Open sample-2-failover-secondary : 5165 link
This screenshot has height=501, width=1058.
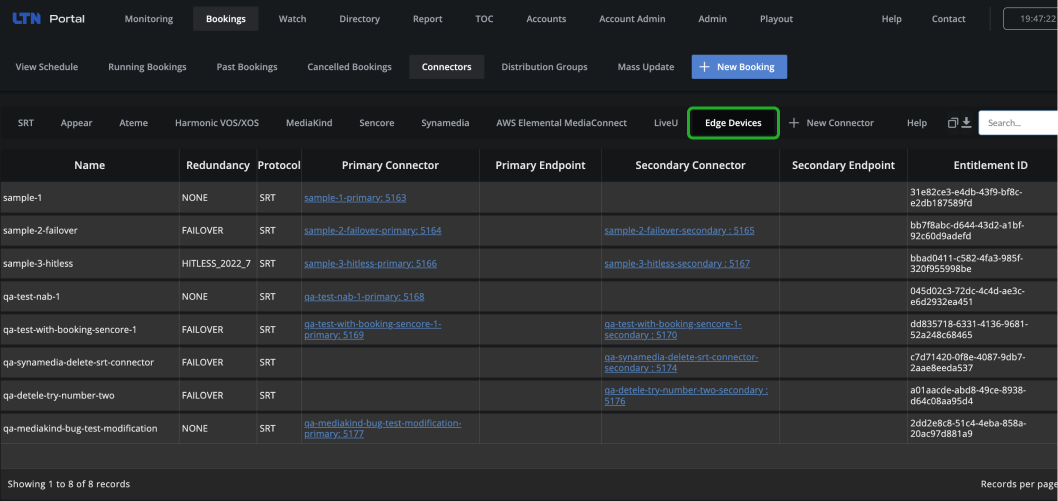point(679,231)
